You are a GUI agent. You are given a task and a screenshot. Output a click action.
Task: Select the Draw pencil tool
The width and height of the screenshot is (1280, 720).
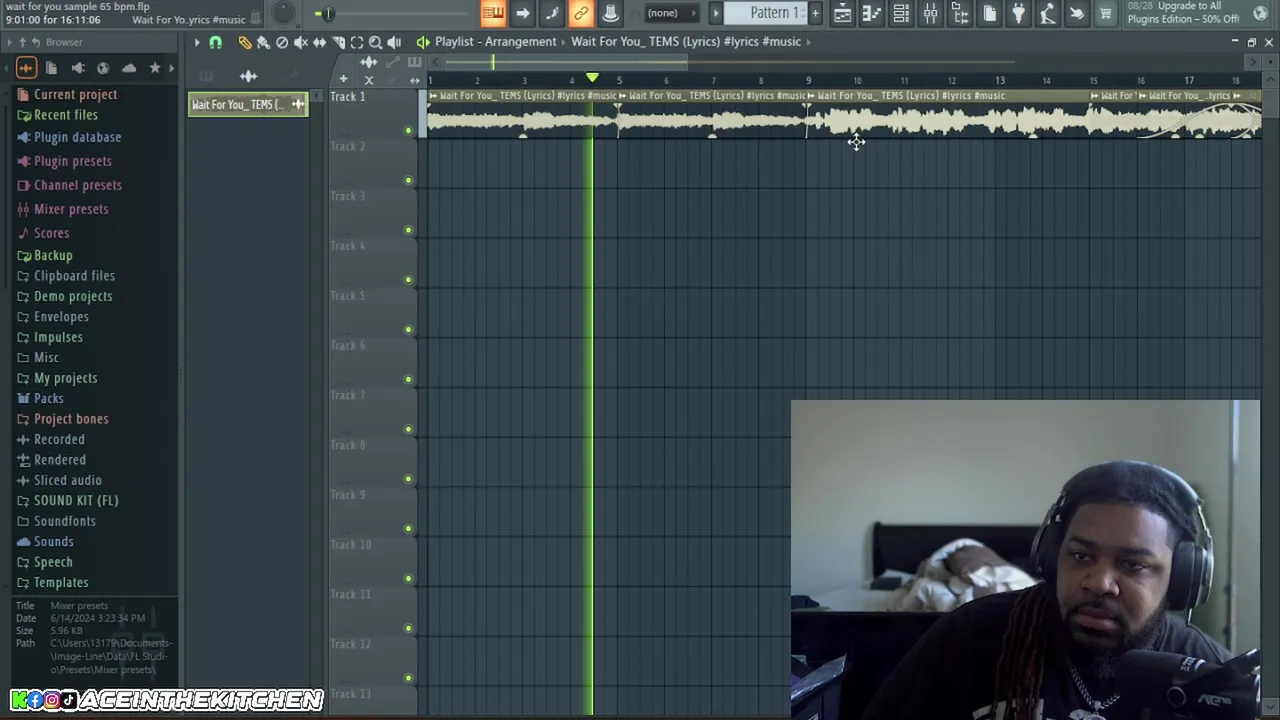244,42
